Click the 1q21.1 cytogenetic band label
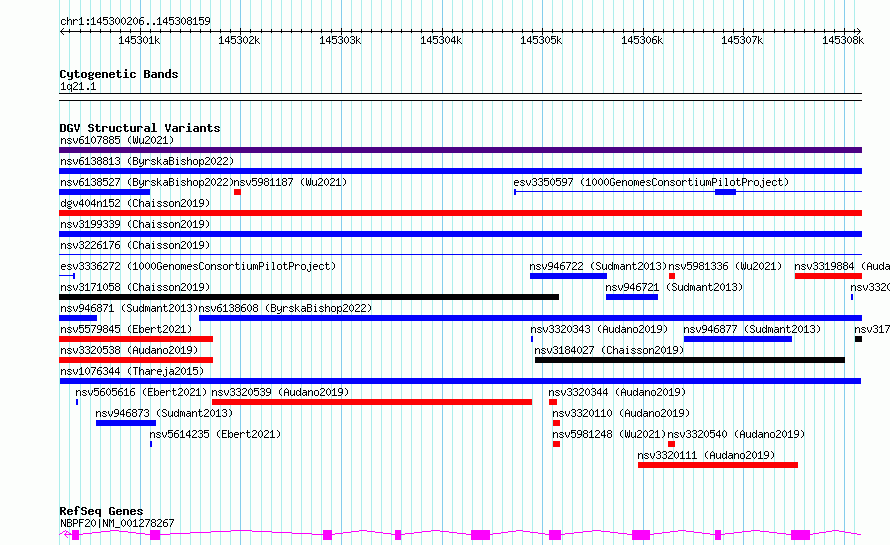 point(78,87)
